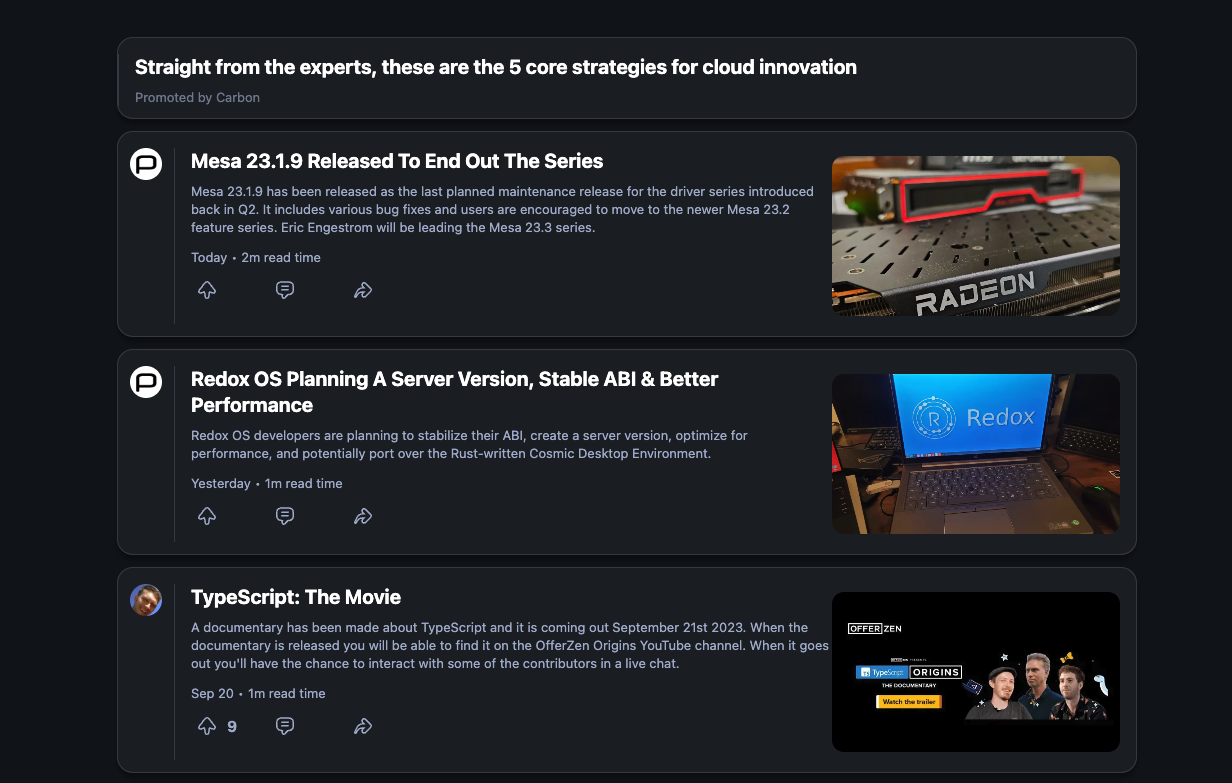
Task: Click 'Yesterday • 1m read time' text
Action: 267,483
